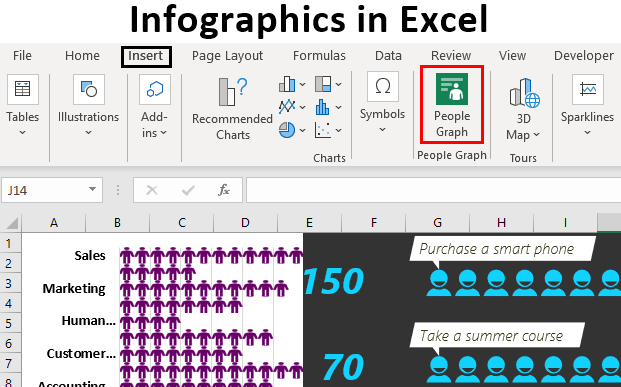Expand the 3D Map dropdown arrow
The image size is (621, 387).
(x=536, y=135)
